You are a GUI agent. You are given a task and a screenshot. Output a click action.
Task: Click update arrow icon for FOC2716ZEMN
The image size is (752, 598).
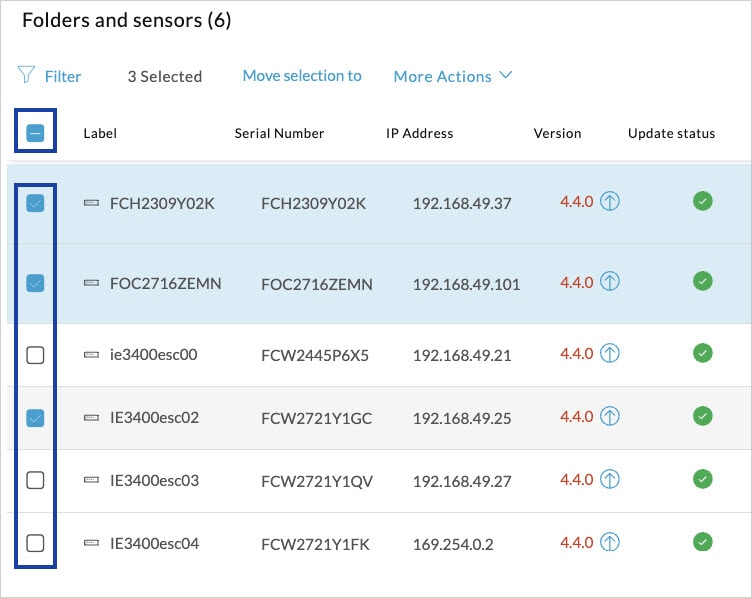pyautogui.click(x=610, y=281)
